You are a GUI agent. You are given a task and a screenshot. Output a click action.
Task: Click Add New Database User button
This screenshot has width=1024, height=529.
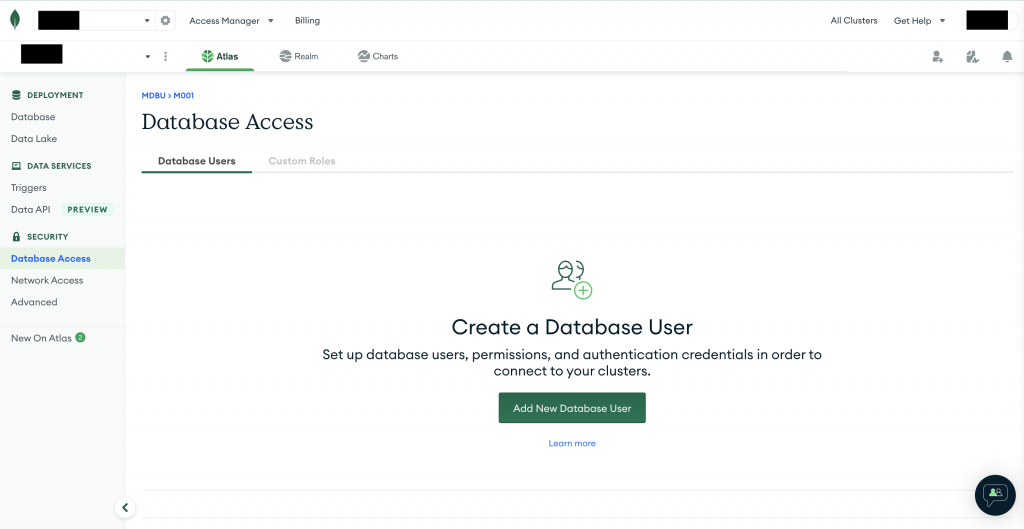[572, 408]
